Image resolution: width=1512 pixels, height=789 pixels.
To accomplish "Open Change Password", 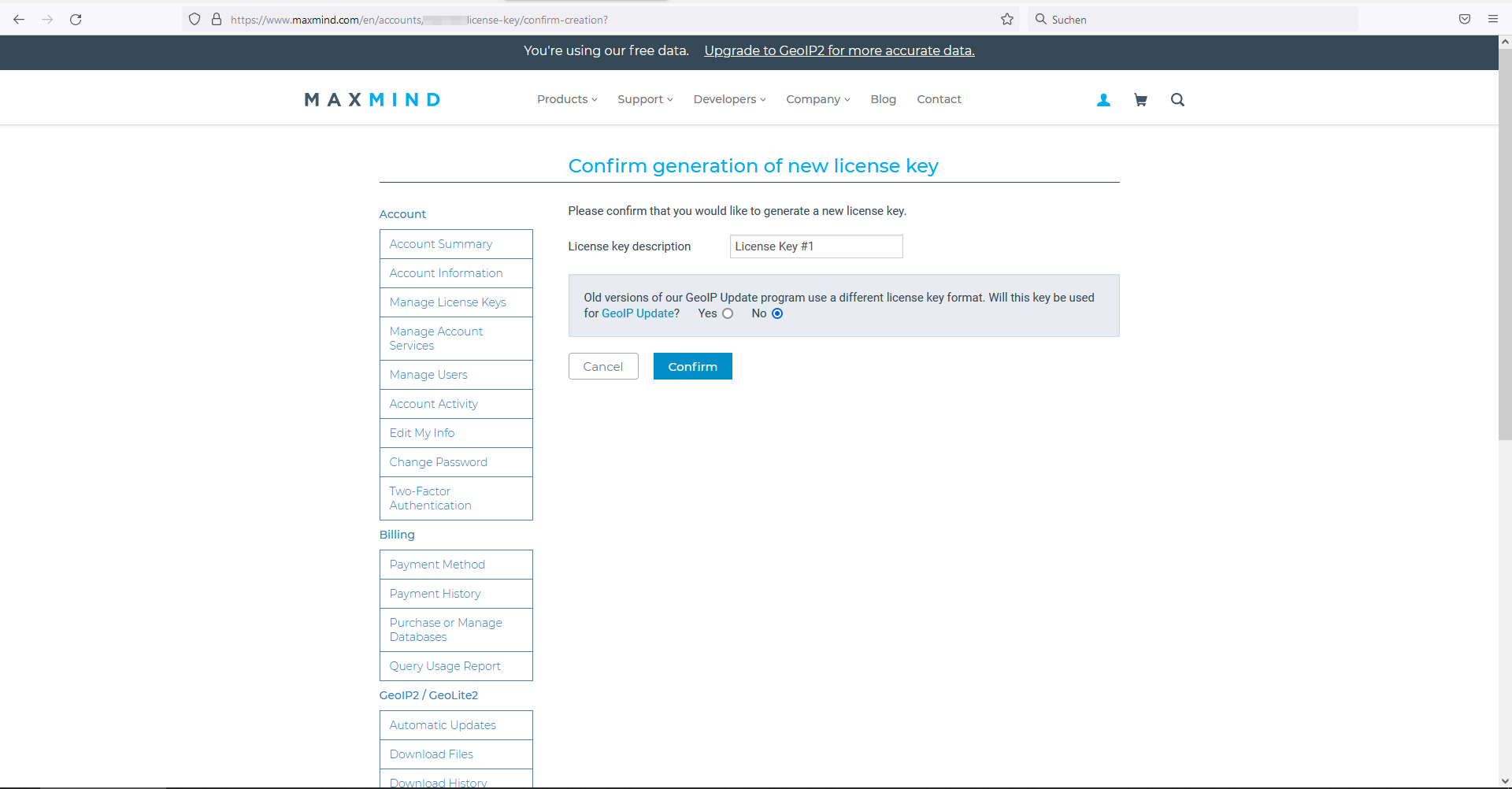I will [x=456, y=462].
